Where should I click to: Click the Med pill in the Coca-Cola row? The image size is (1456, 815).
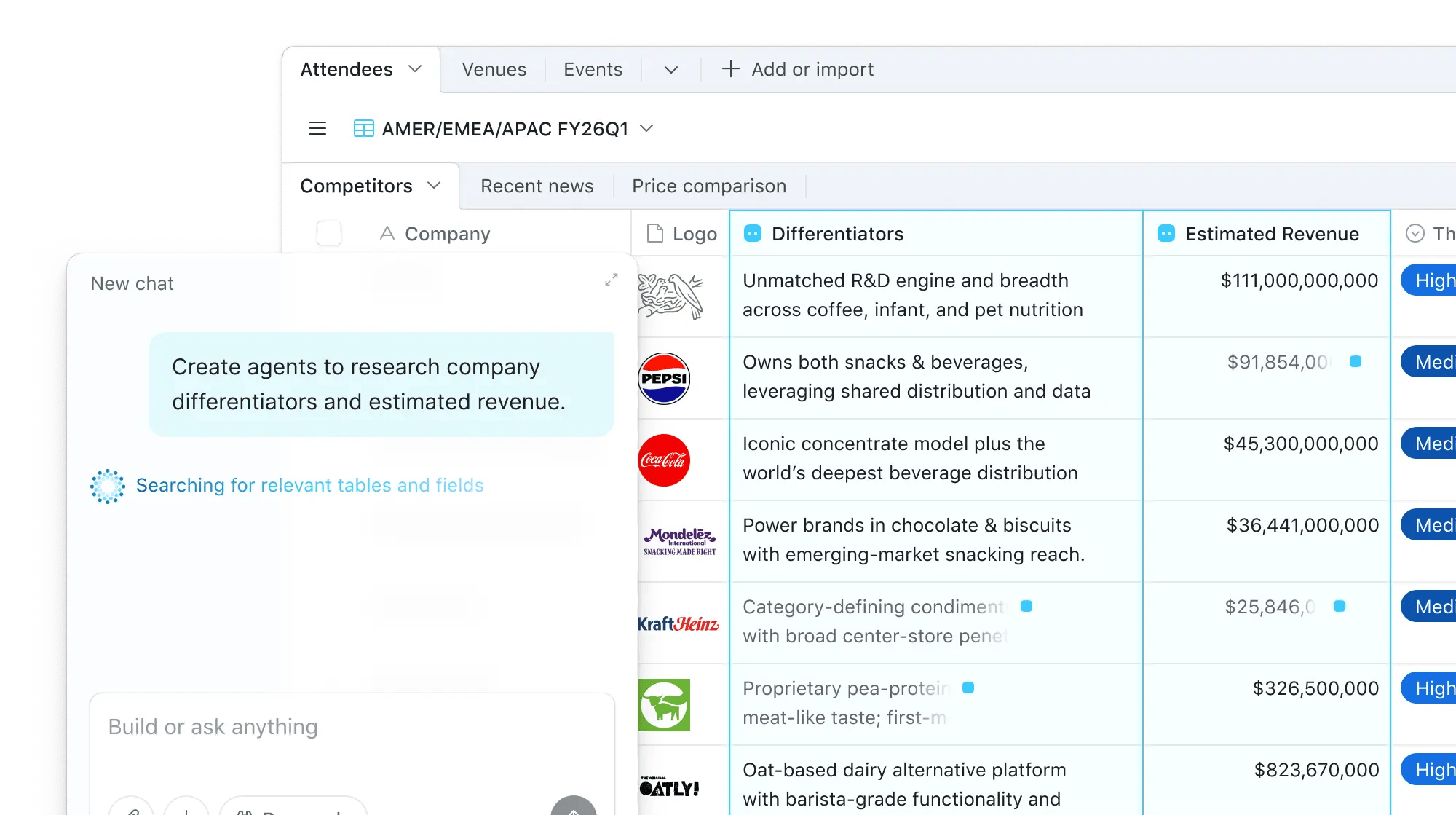click(1429, 444)
